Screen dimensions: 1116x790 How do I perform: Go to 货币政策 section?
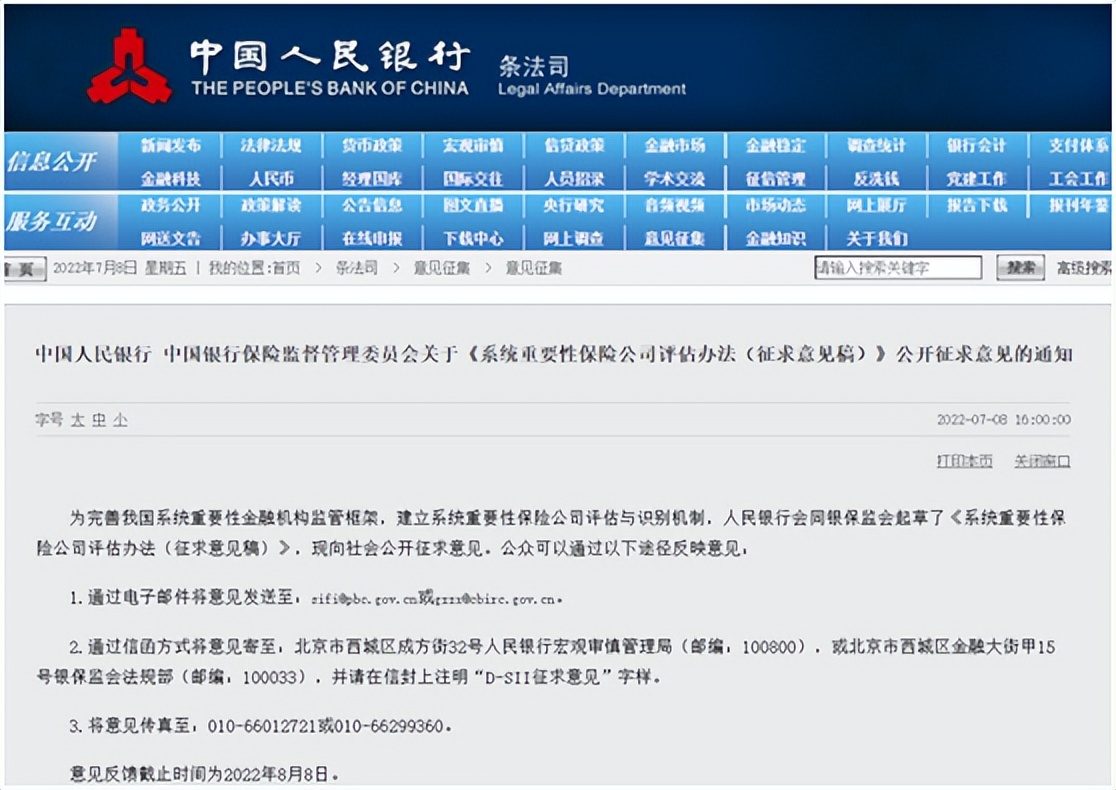coord(372,146)
